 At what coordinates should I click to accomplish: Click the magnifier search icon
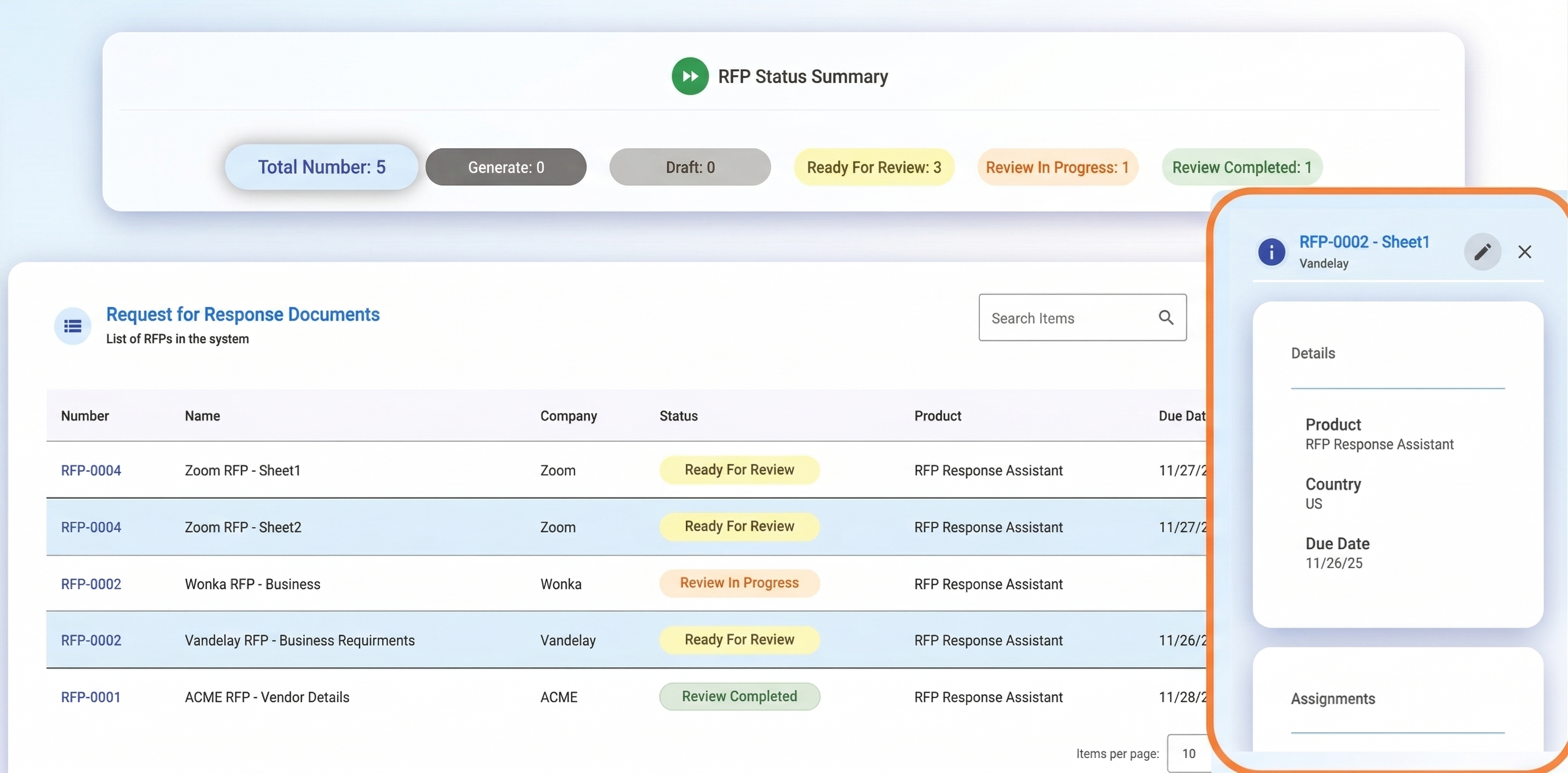[x=1166, y=317]
